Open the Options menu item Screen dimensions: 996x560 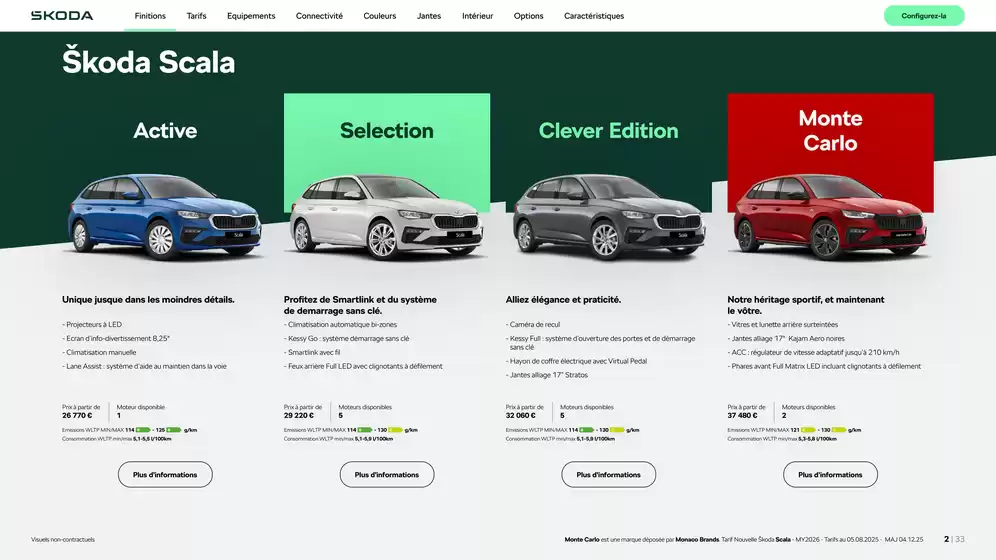click(528, 16)
